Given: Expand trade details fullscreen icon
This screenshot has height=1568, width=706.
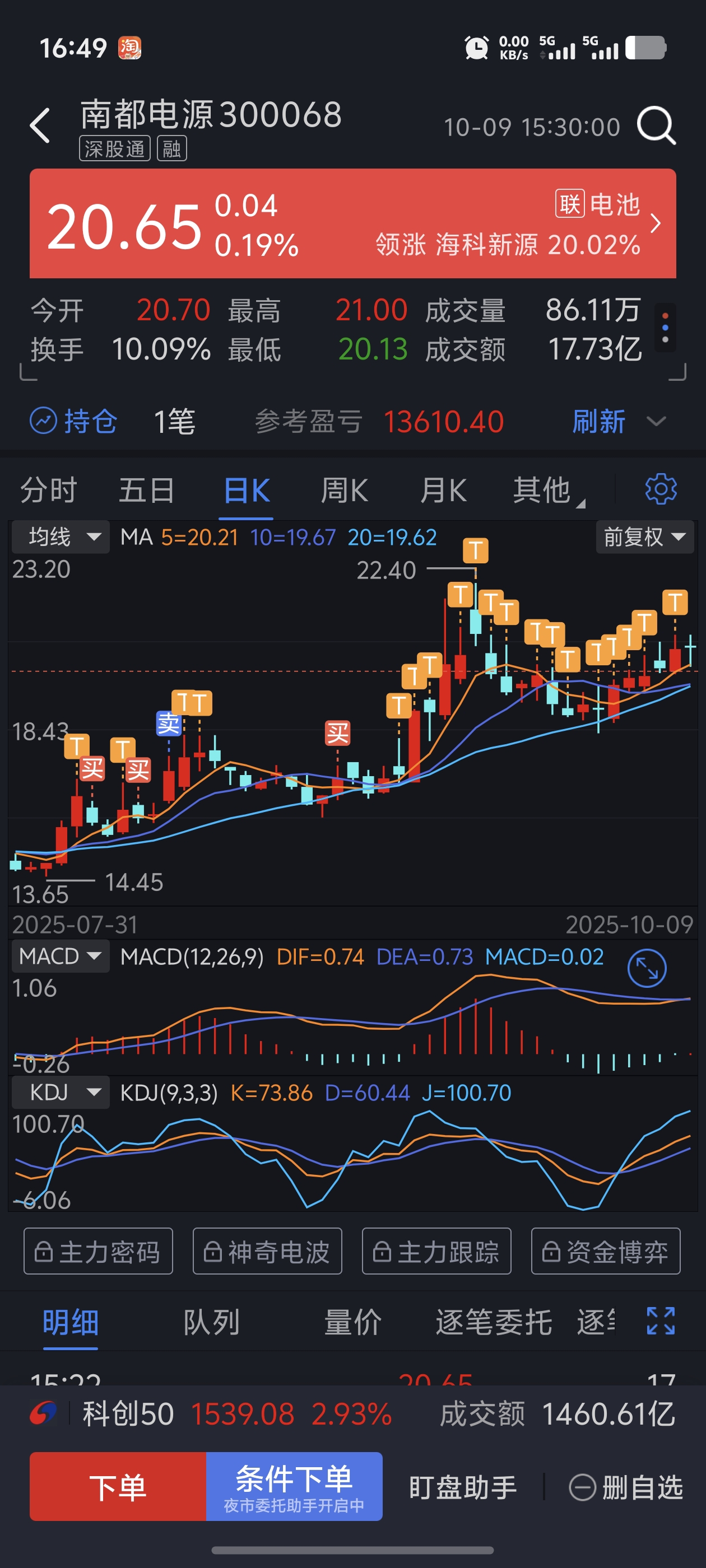Looking at the screenshot, I should 661,1321.
